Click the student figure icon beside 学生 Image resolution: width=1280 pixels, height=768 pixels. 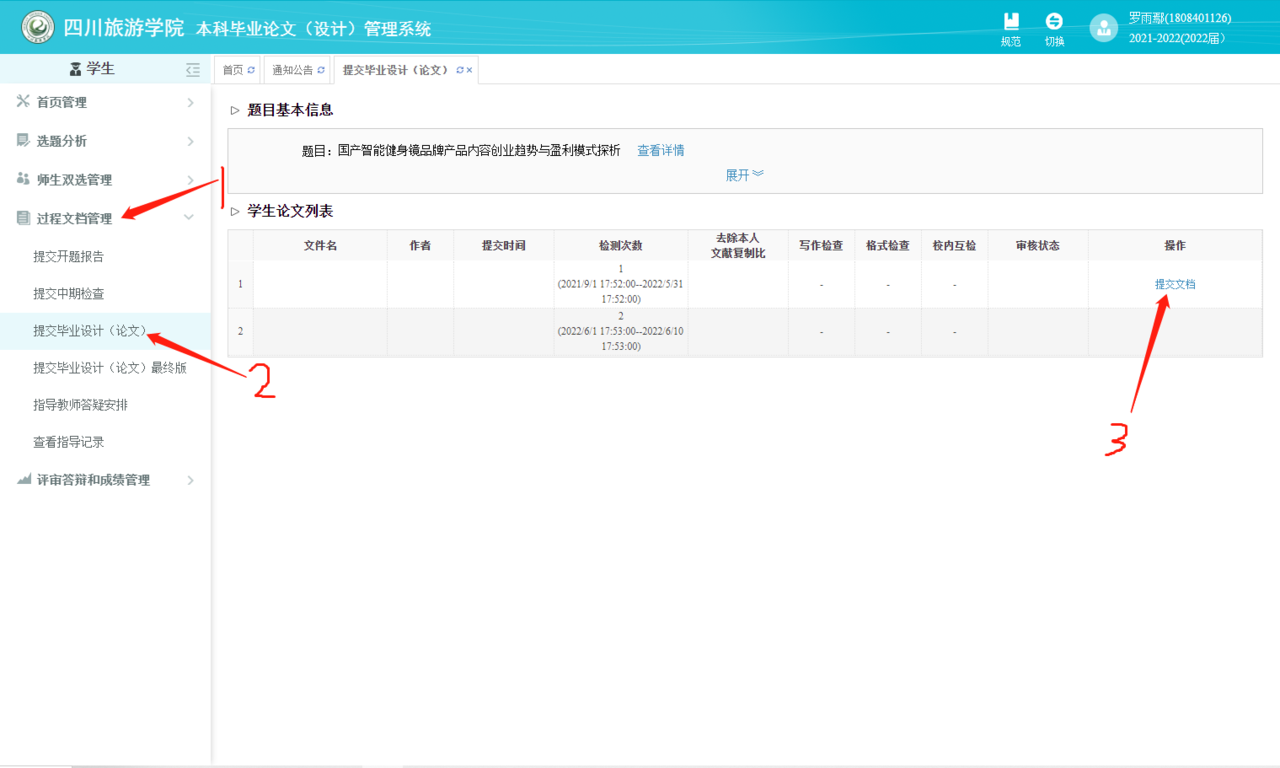[76, 70]
